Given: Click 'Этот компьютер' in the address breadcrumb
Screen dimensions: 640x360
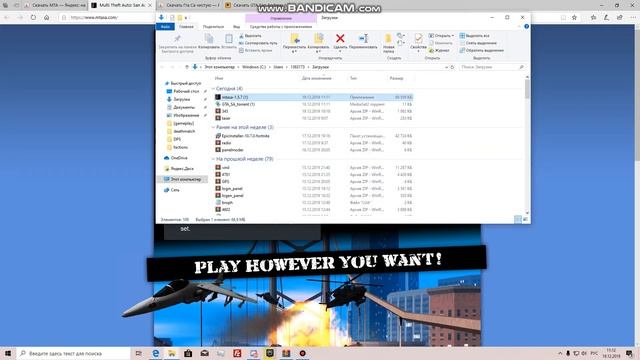Looking at the screenshot, I should tap(220, 67).
